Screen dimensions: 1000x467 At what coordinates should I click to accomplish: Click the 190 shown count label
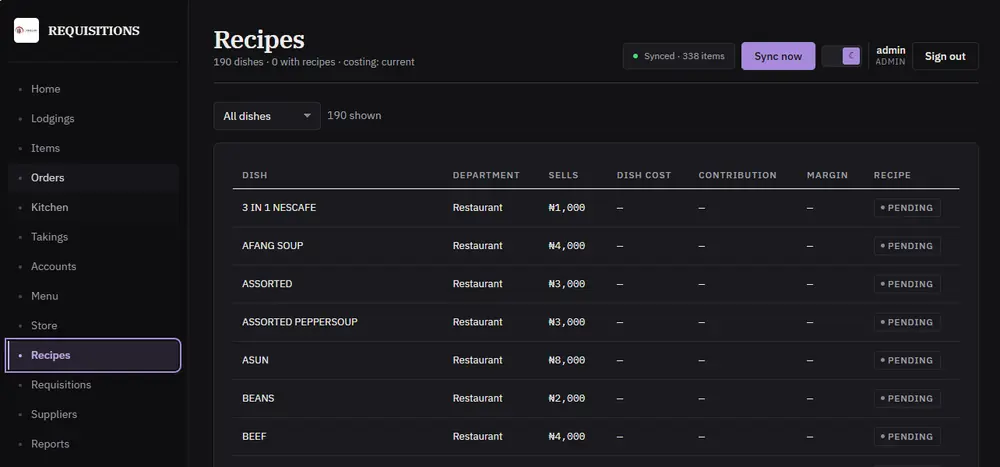[x=354, y=115]
